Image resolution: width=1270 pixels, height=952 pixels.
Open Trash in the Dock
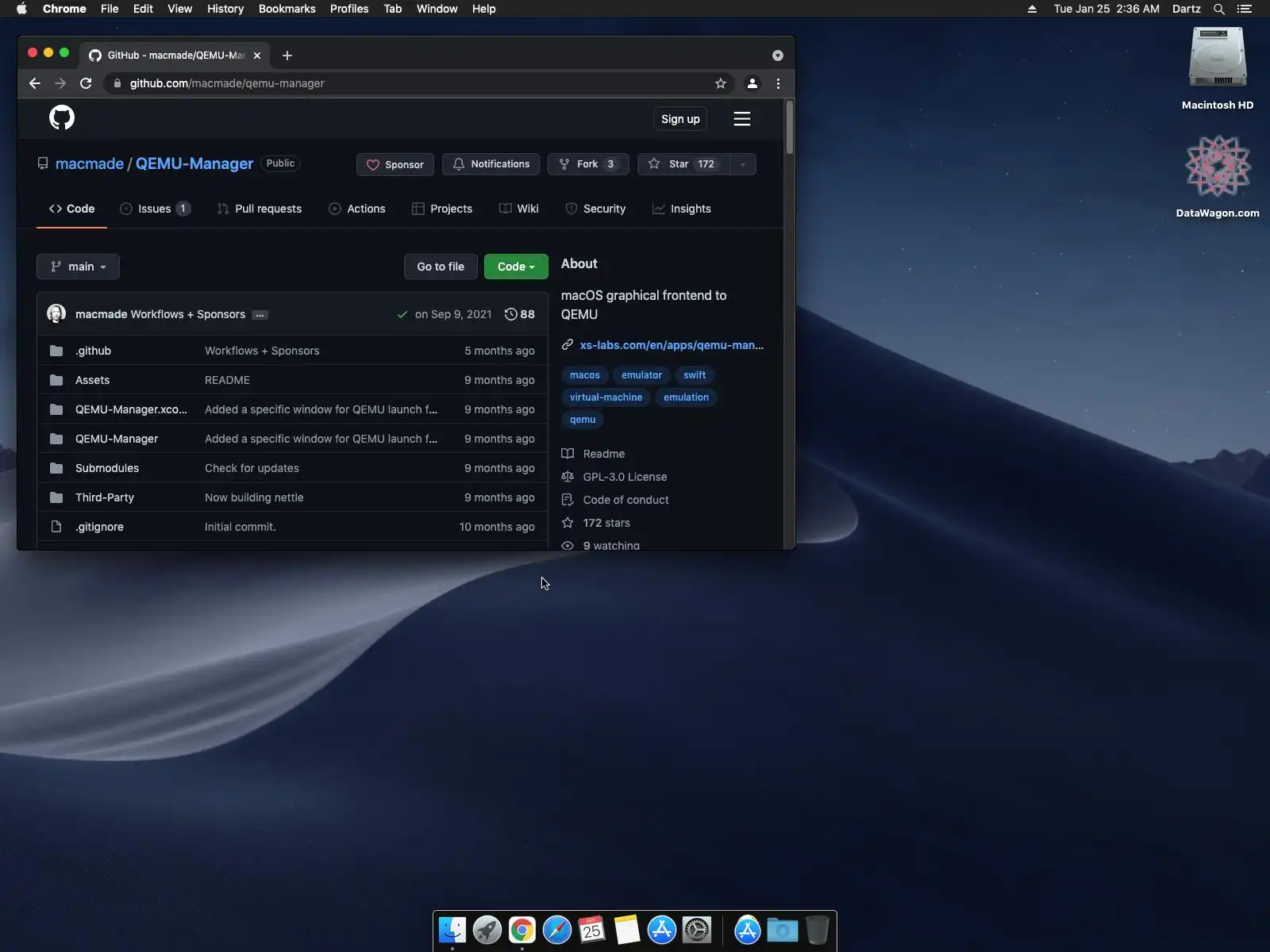817,930
